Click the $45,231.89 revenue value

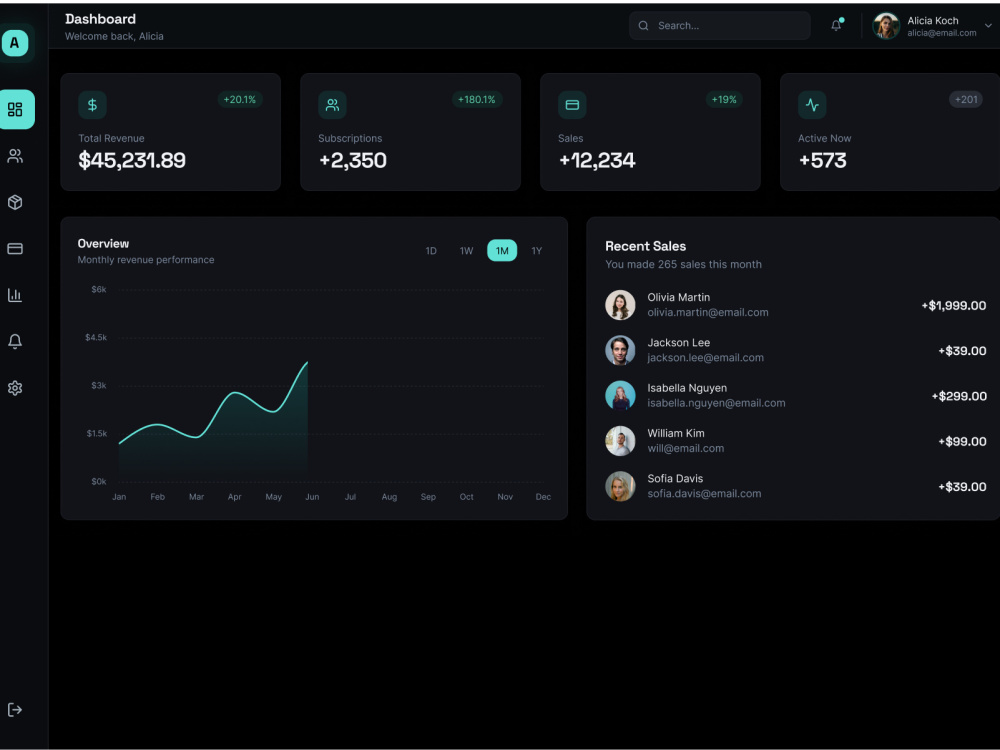[132, 160]
